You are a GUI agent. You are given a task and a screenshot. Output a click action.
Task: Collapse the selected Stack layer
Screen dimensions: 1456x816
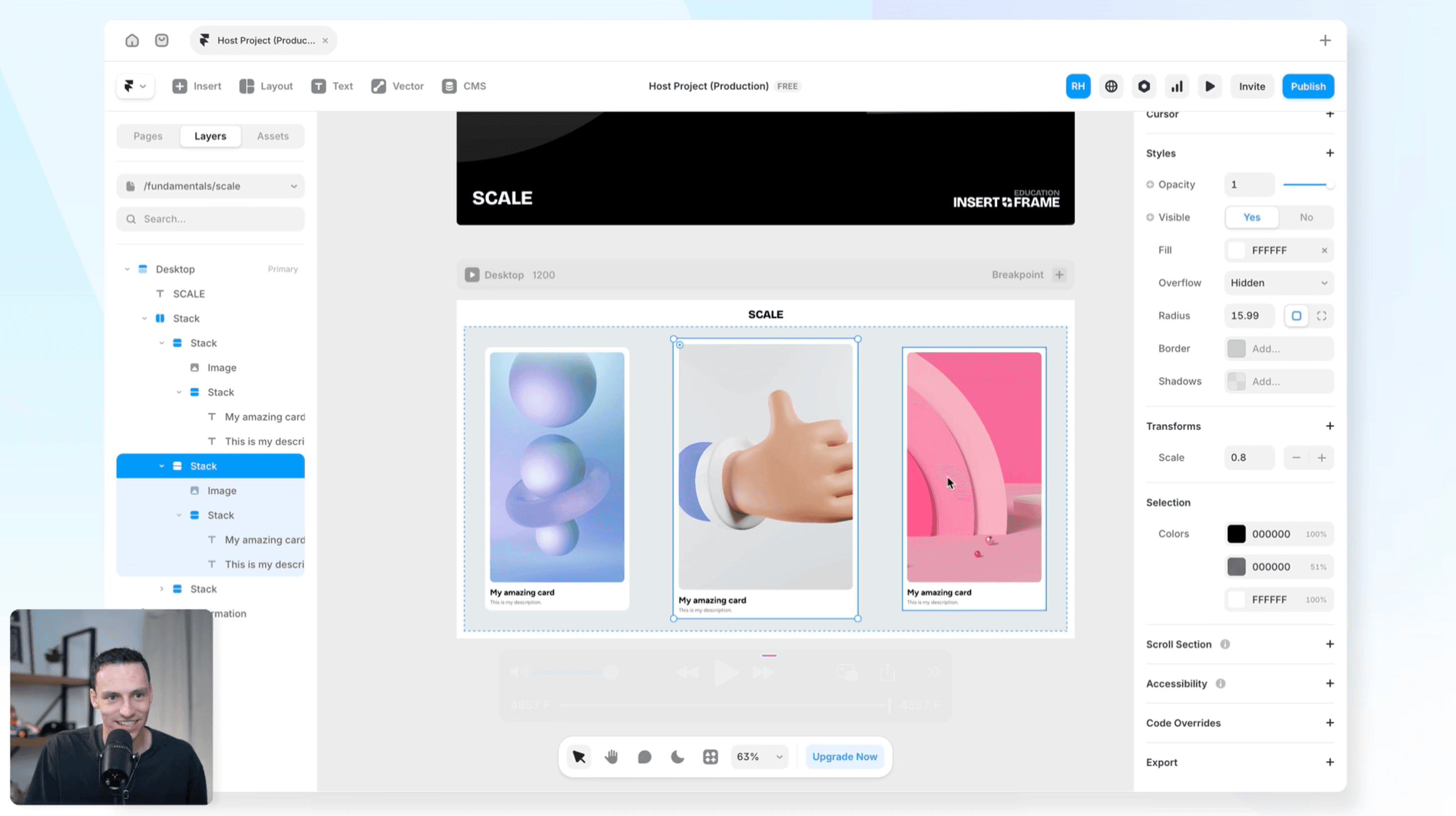162,466
